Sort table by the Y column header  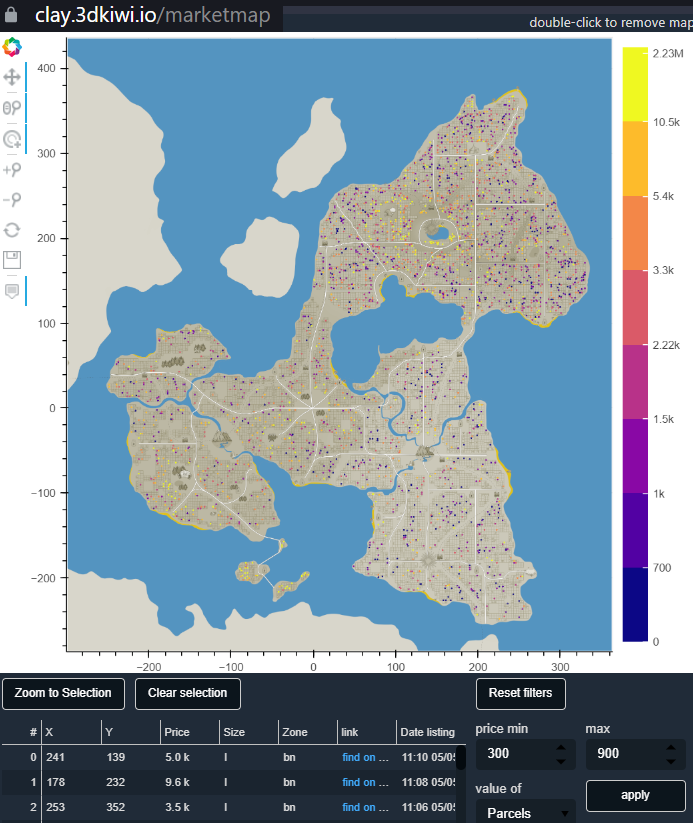tap(130, 732)
